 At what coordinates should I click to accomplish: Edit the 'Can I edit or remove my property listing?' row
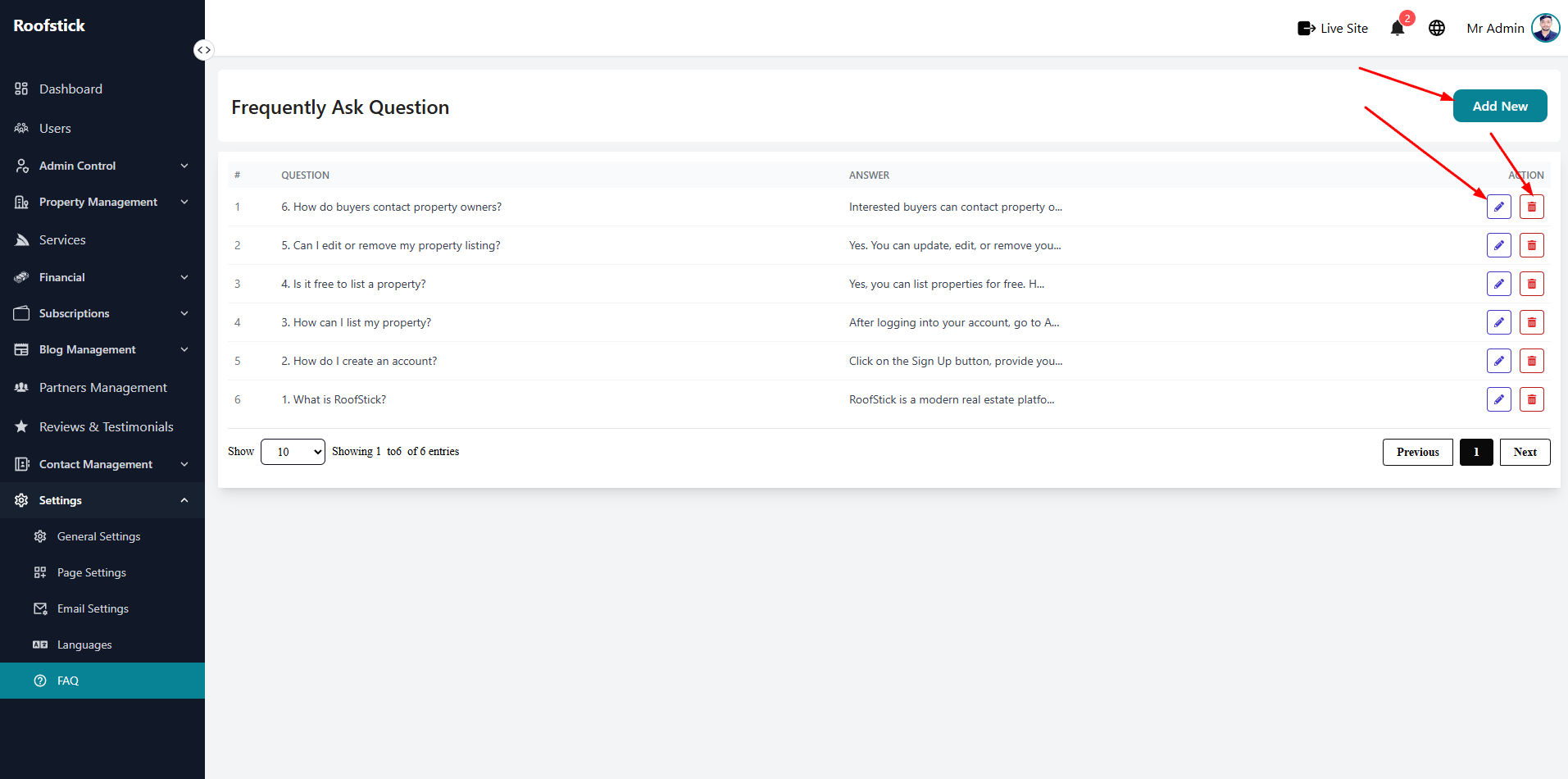tap(1498, 245)
